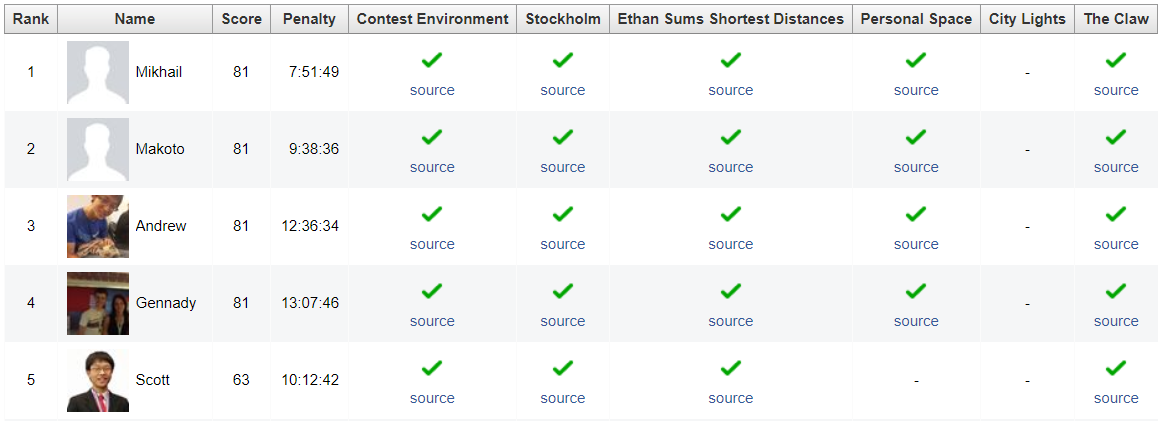Click Mikhail's green checkmark under The Claw
This screenshot has width=1162, height=421.
[x=1116, y=60]
